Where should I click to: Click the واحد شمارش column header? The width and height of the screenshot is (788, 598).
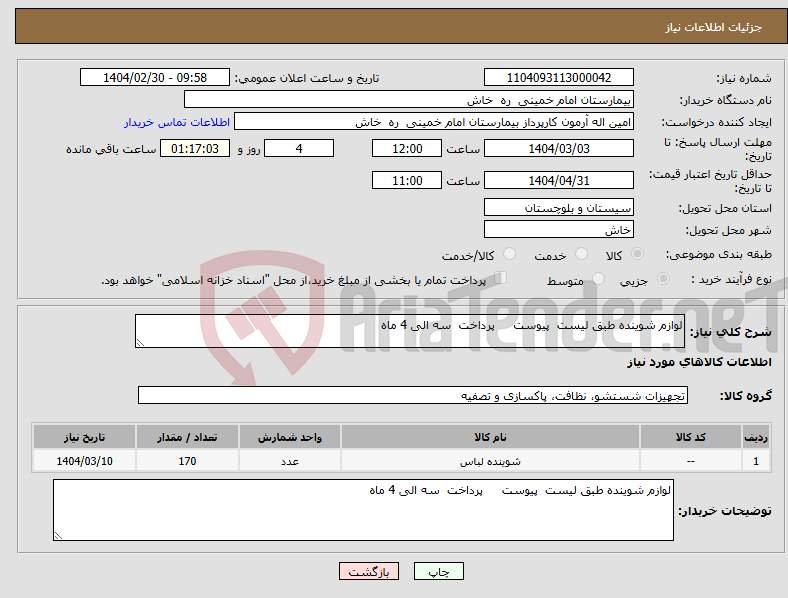(x=290, y=437)
